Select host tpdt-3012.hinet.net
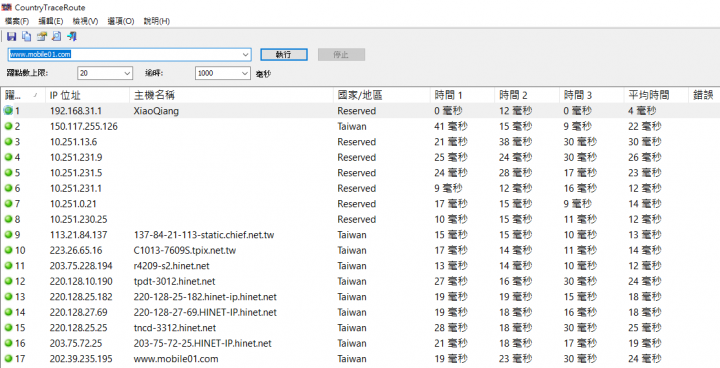 174,282
